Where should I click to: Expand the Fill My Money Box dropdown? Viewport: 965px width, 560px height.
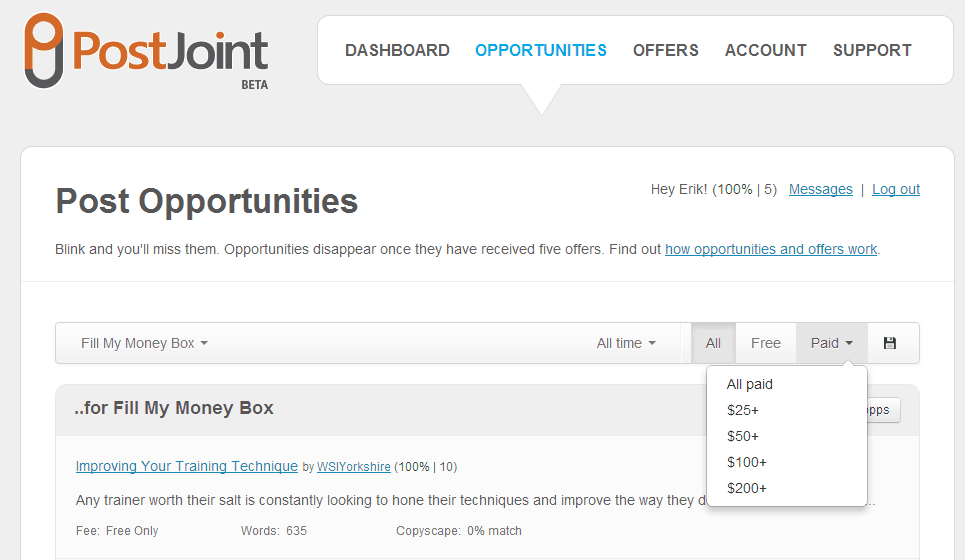(145, 343)
